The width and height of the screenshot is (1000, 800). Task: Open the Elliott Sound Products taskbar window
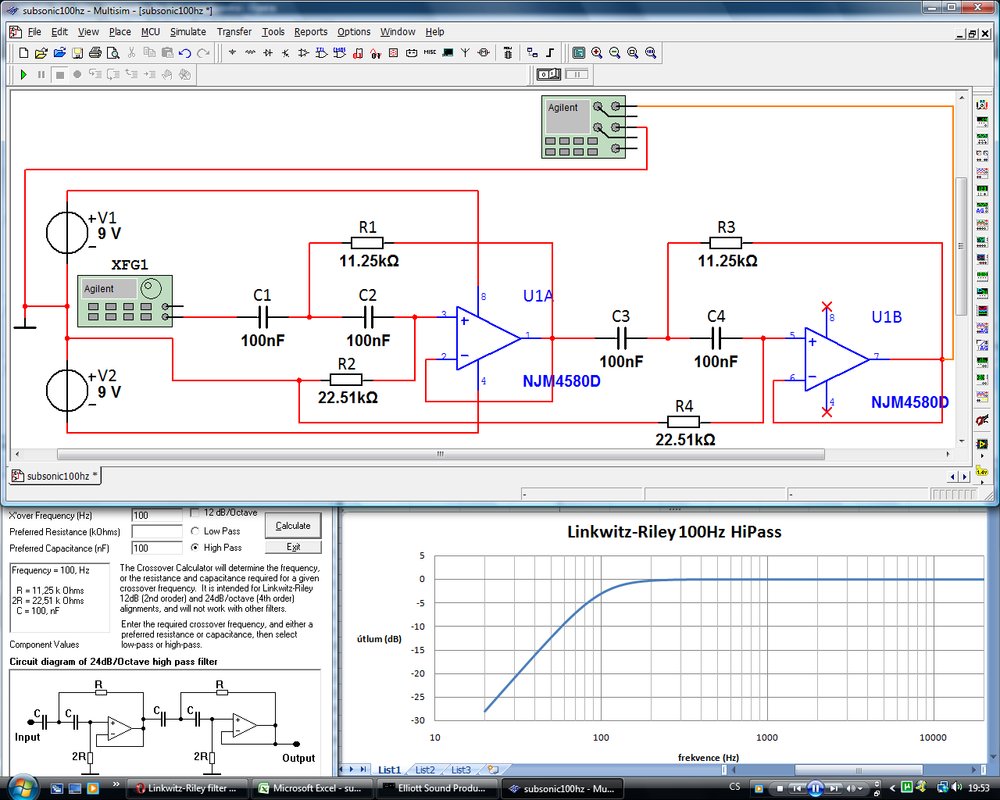[x=438, y=789]
